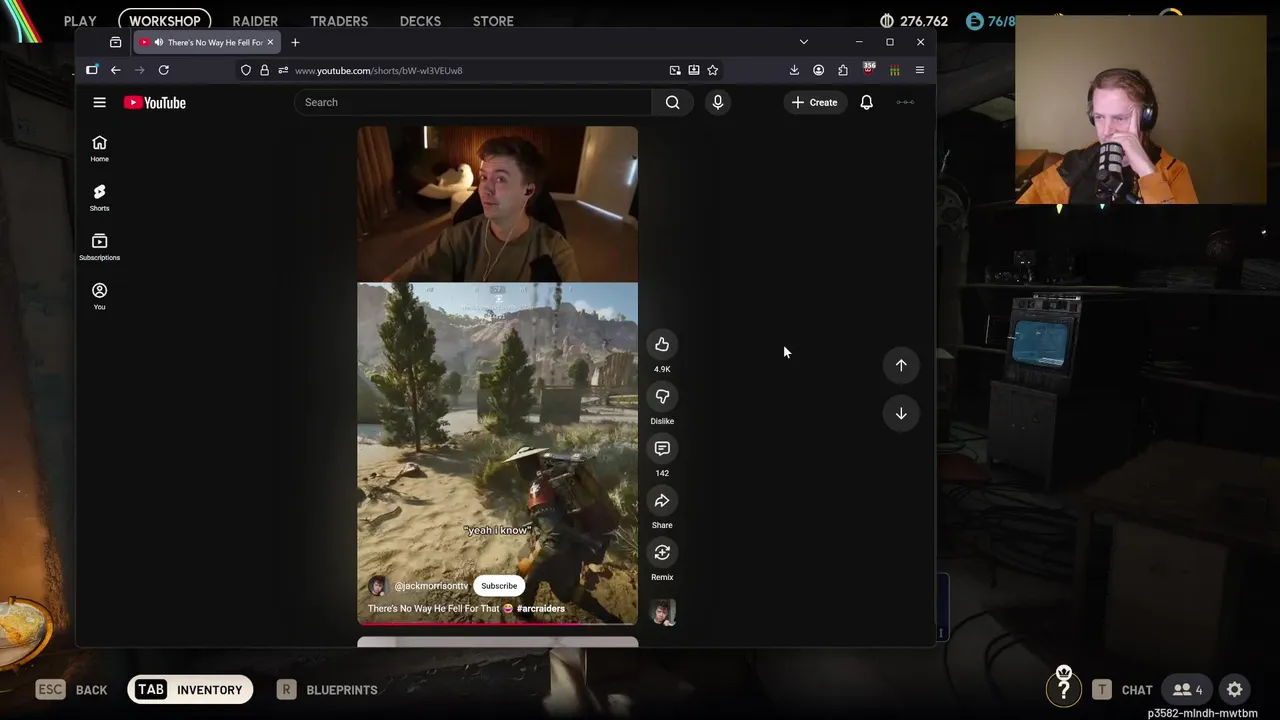Click the shield tracking protection icon

[x=246, y=70]
